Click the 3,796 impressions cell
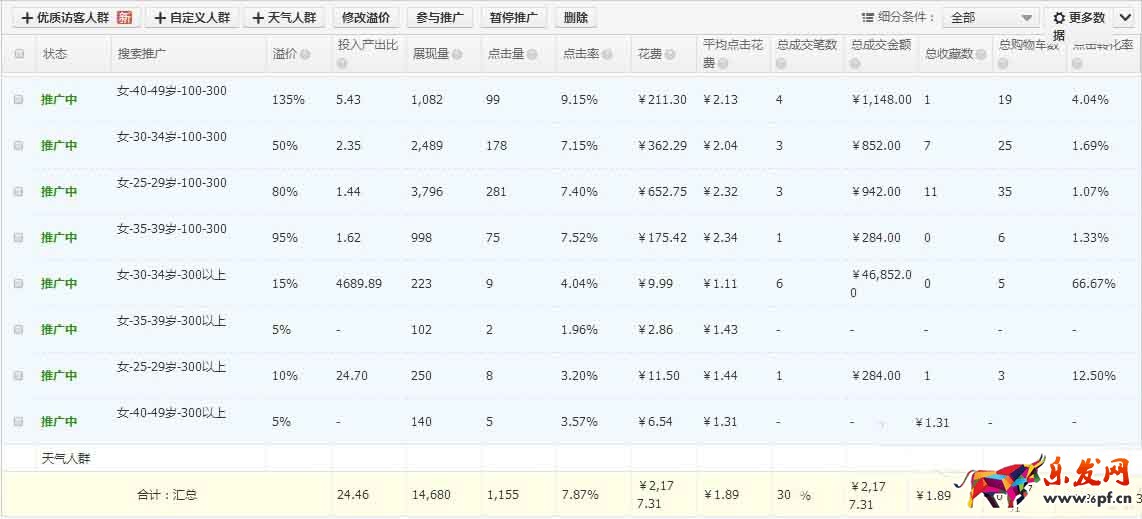Image resolution: width=1142 pixels, height=519 pixels. pyautogui.click(x=428, y=191)
